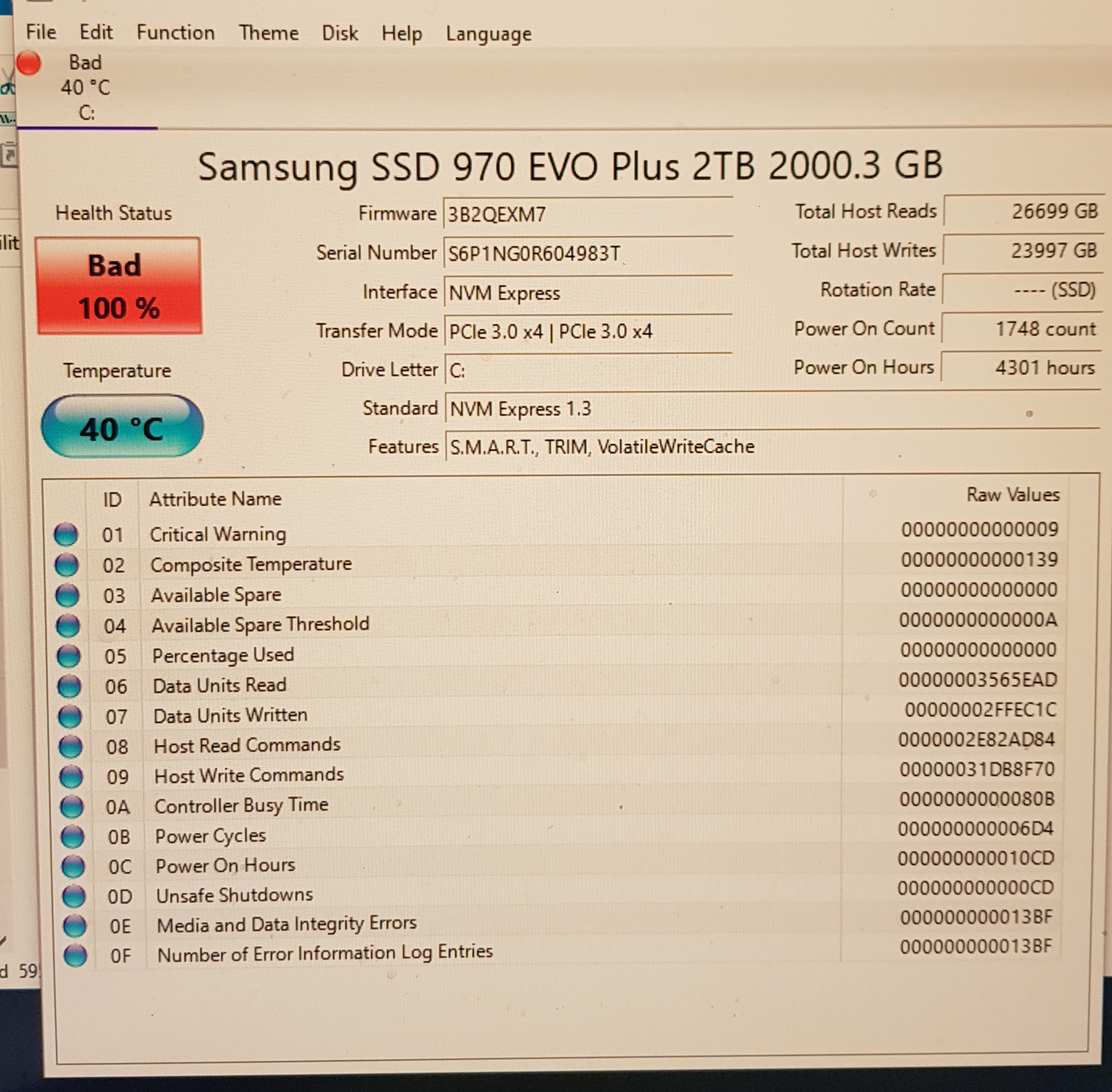The height and width of the screenshot is (1092, 1112).
Task: Click Total Host Reads value 26699 GB
Action: [1023, 211]
